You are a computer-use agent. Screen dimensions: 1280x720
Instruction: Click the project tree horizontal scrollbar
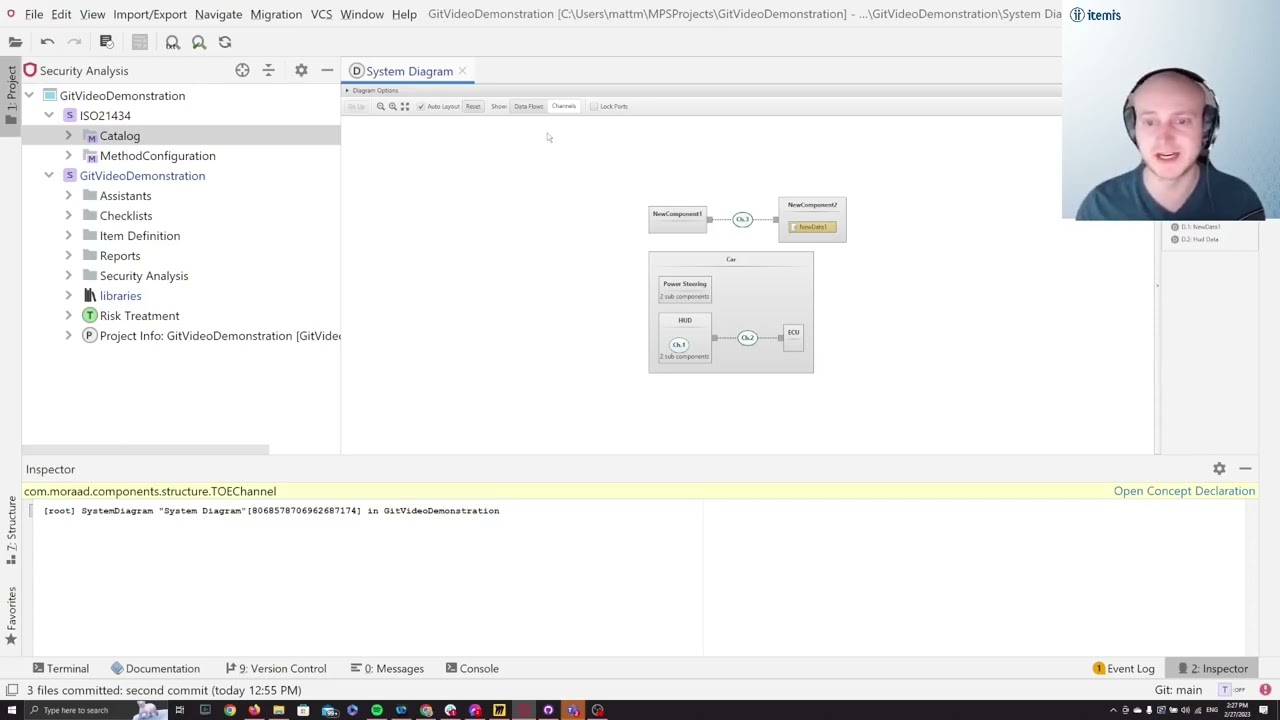pos(146,449)
